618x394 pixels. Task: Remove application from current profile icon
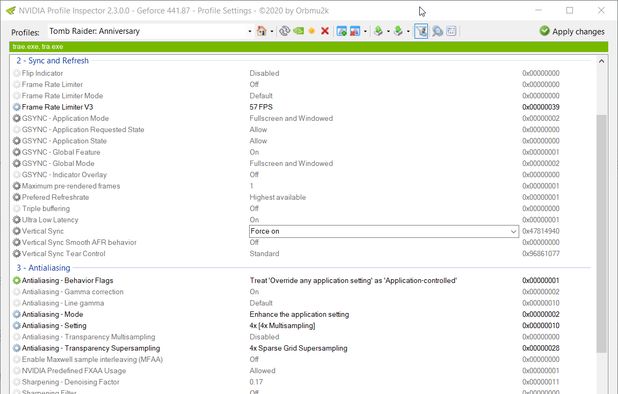(355, 31)
